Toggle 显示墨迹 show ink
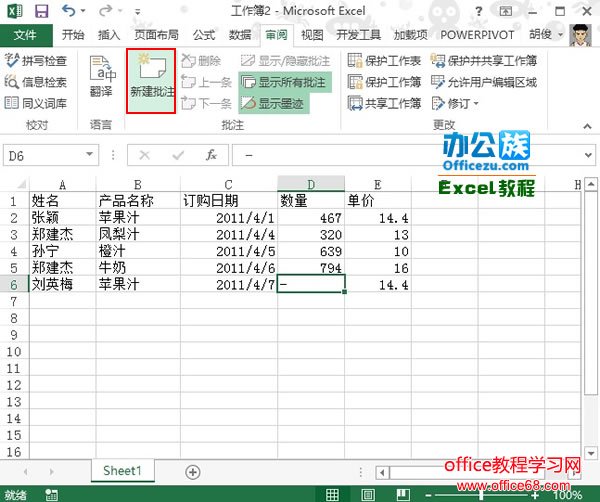 tap(273, 103)
